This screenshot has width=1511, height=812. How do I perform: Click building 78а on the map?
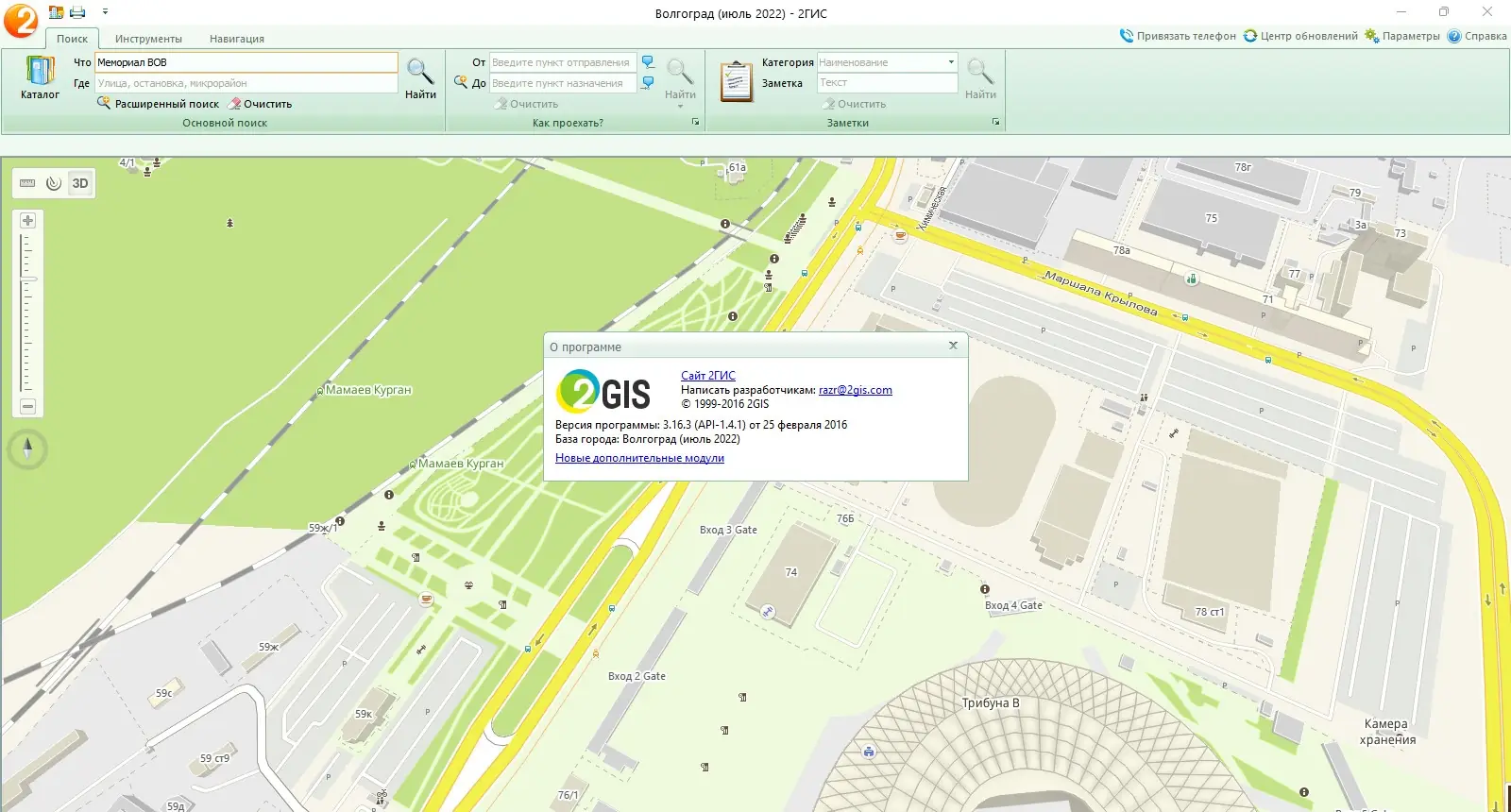pyautogui.click(x=1121, y=250)
